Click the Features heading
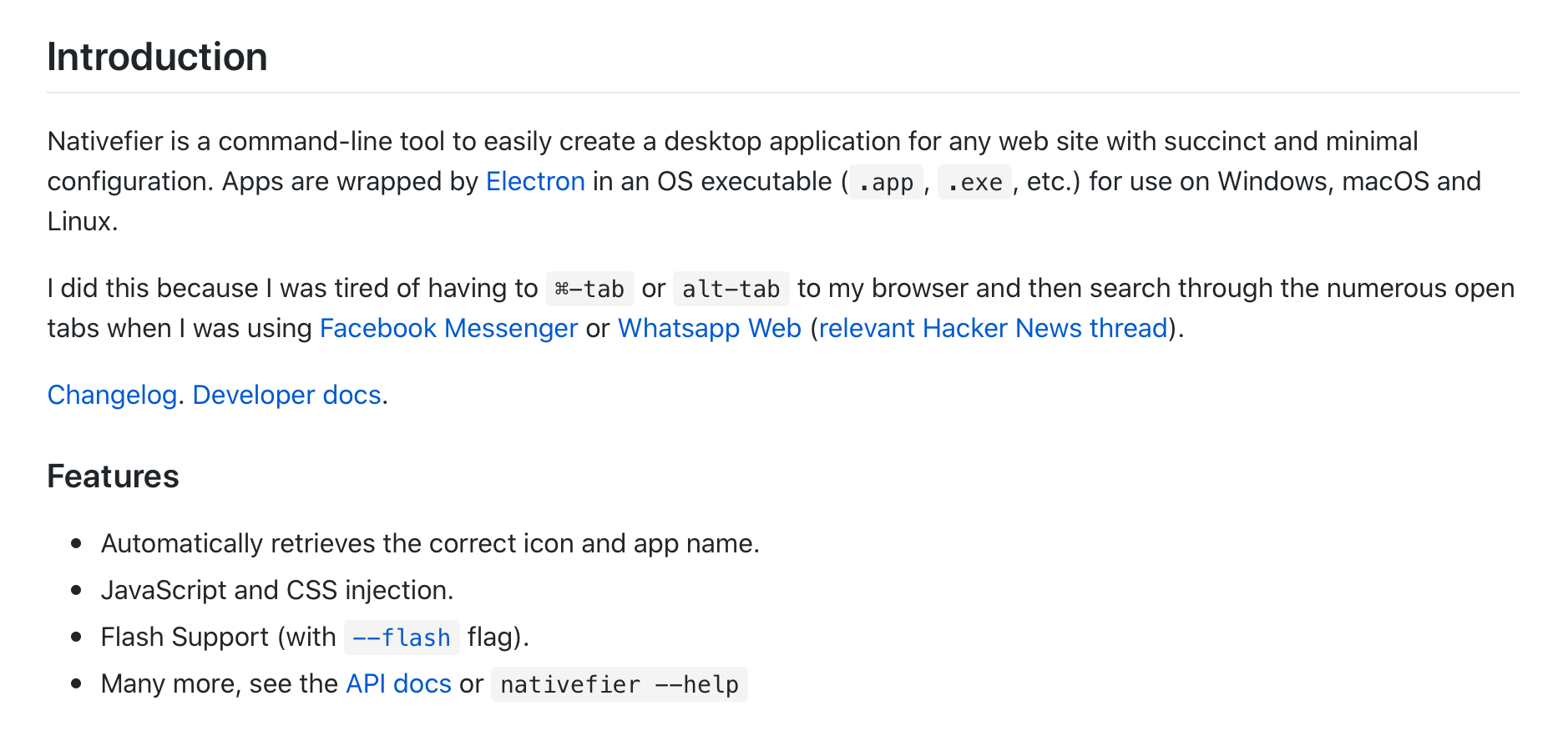 coord(113,476)
